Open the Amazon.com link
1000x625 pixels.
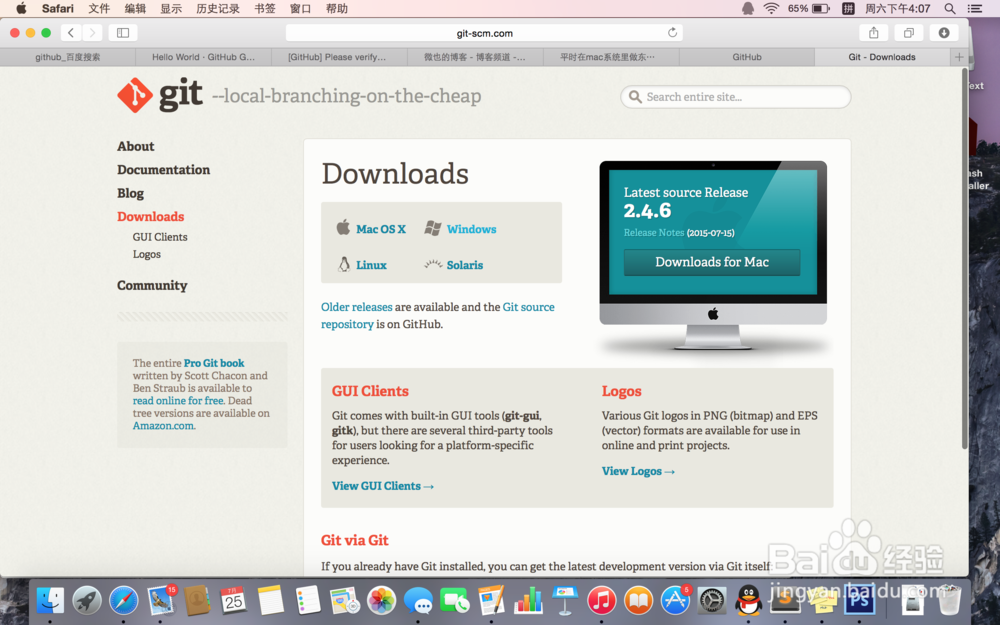[164, 425]
